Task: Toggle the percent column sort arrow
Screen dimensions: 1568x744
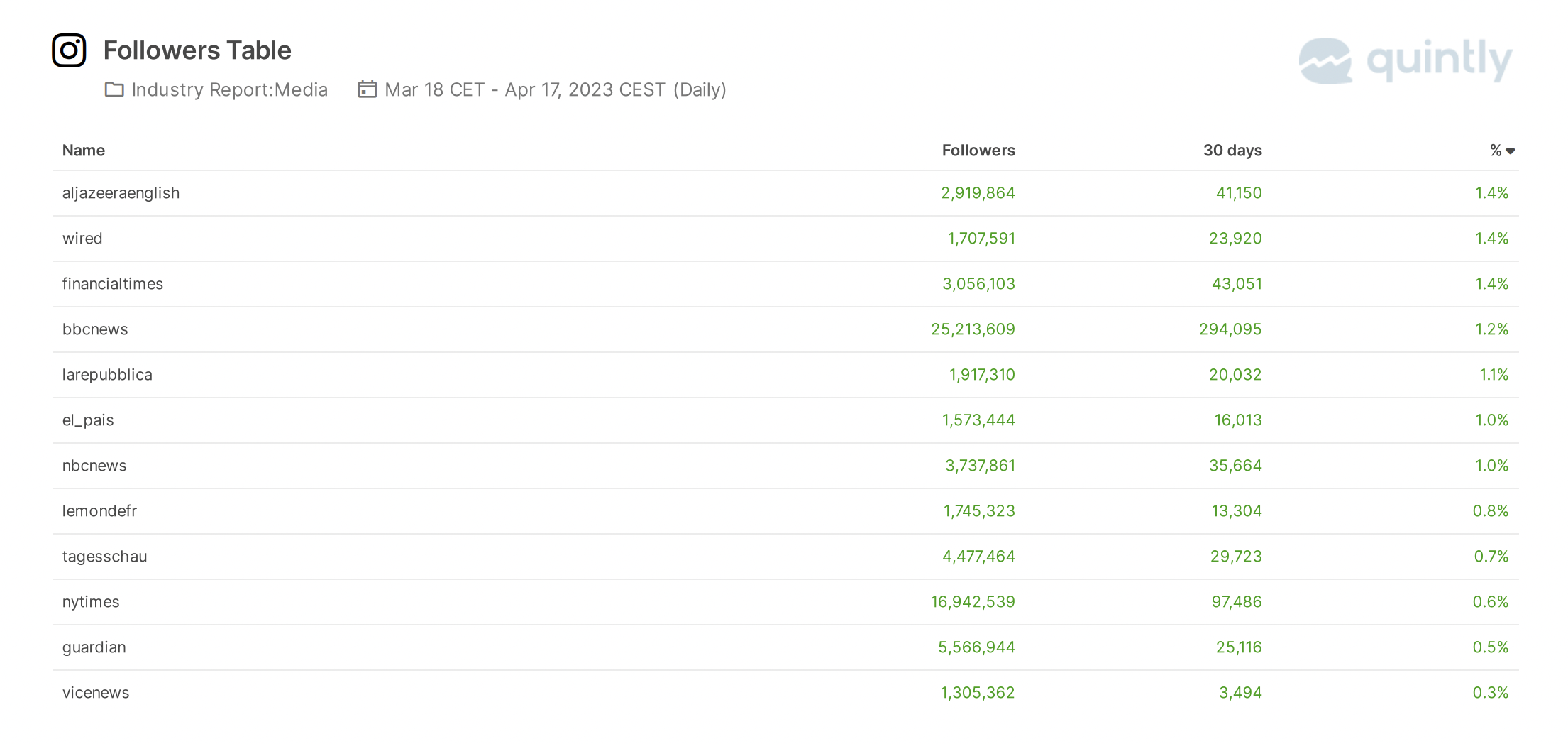Action: (x=1510, y=151)
